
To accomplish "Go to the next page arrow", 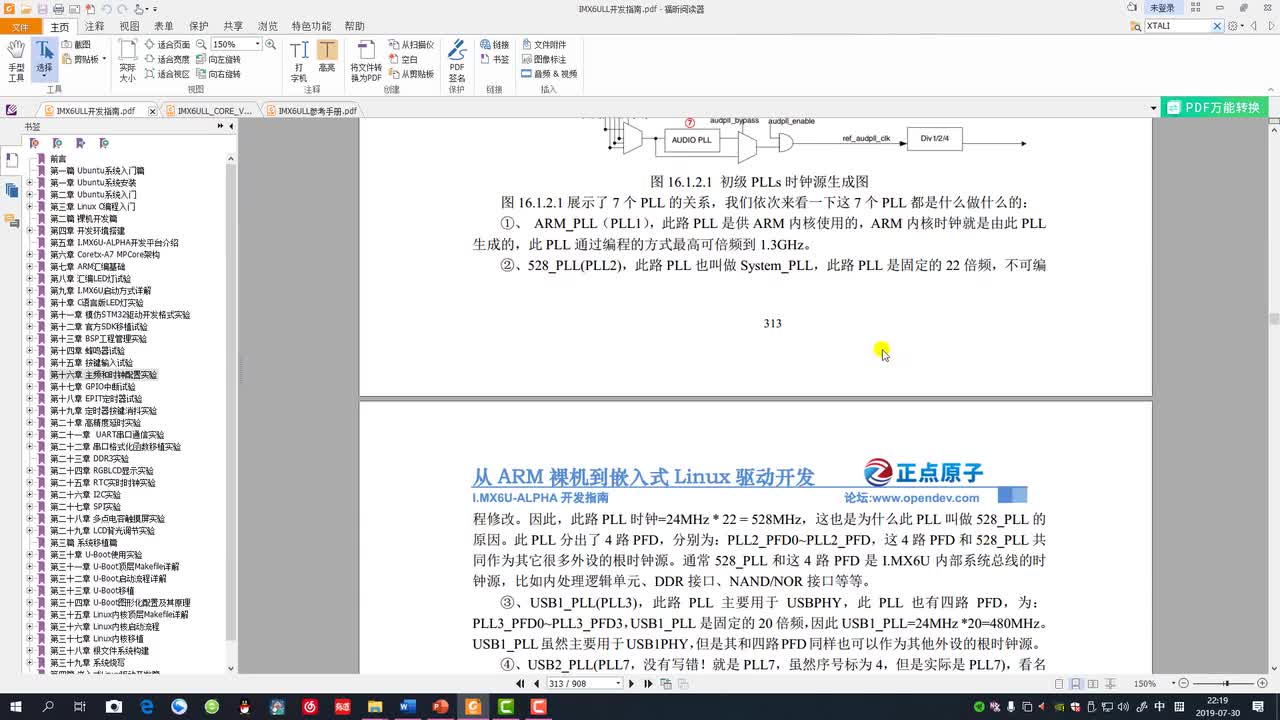I will coord(631,684).
